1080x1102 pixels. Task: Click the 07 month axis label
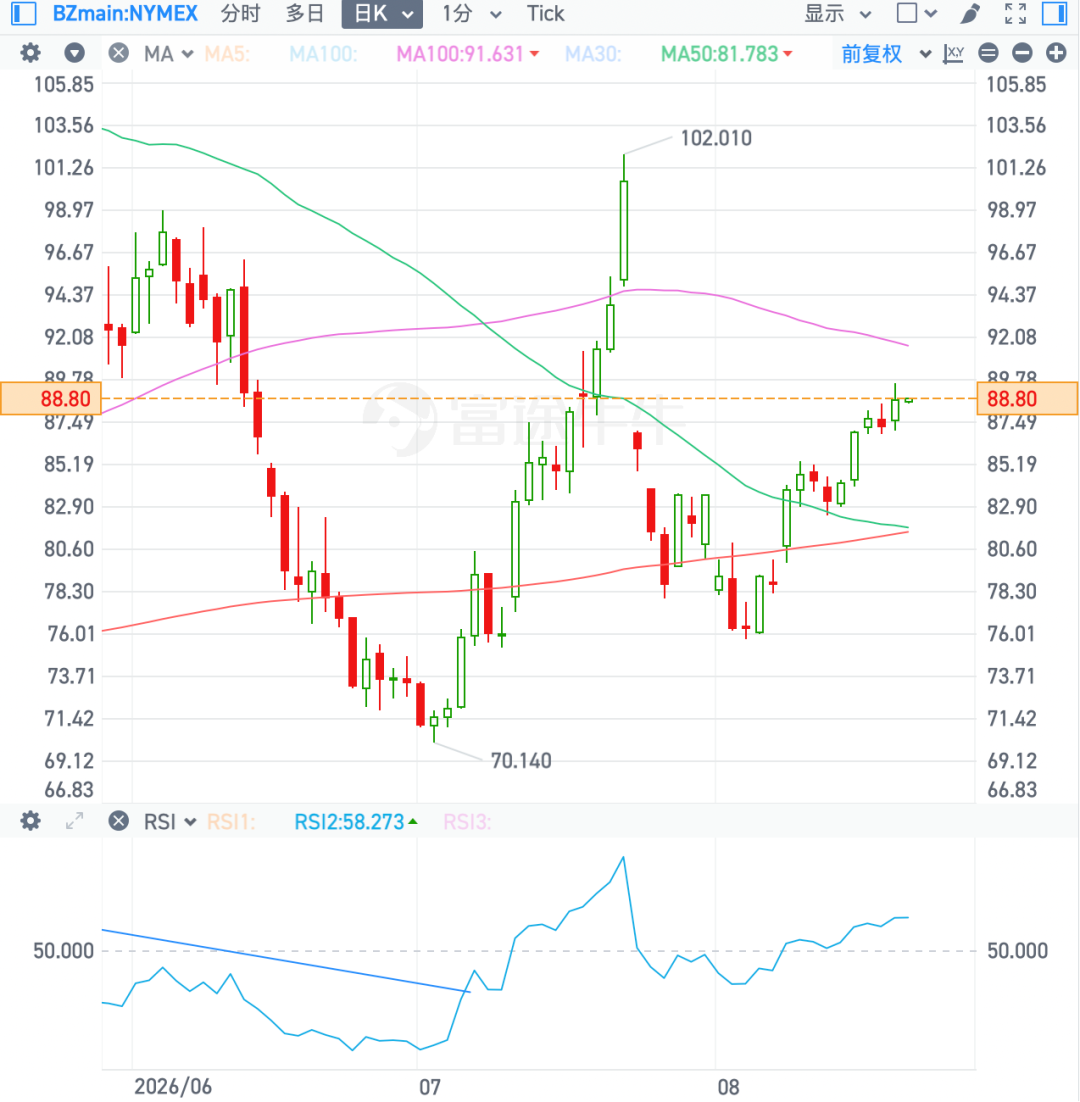pyautogui.click(x=430, y=1087)
